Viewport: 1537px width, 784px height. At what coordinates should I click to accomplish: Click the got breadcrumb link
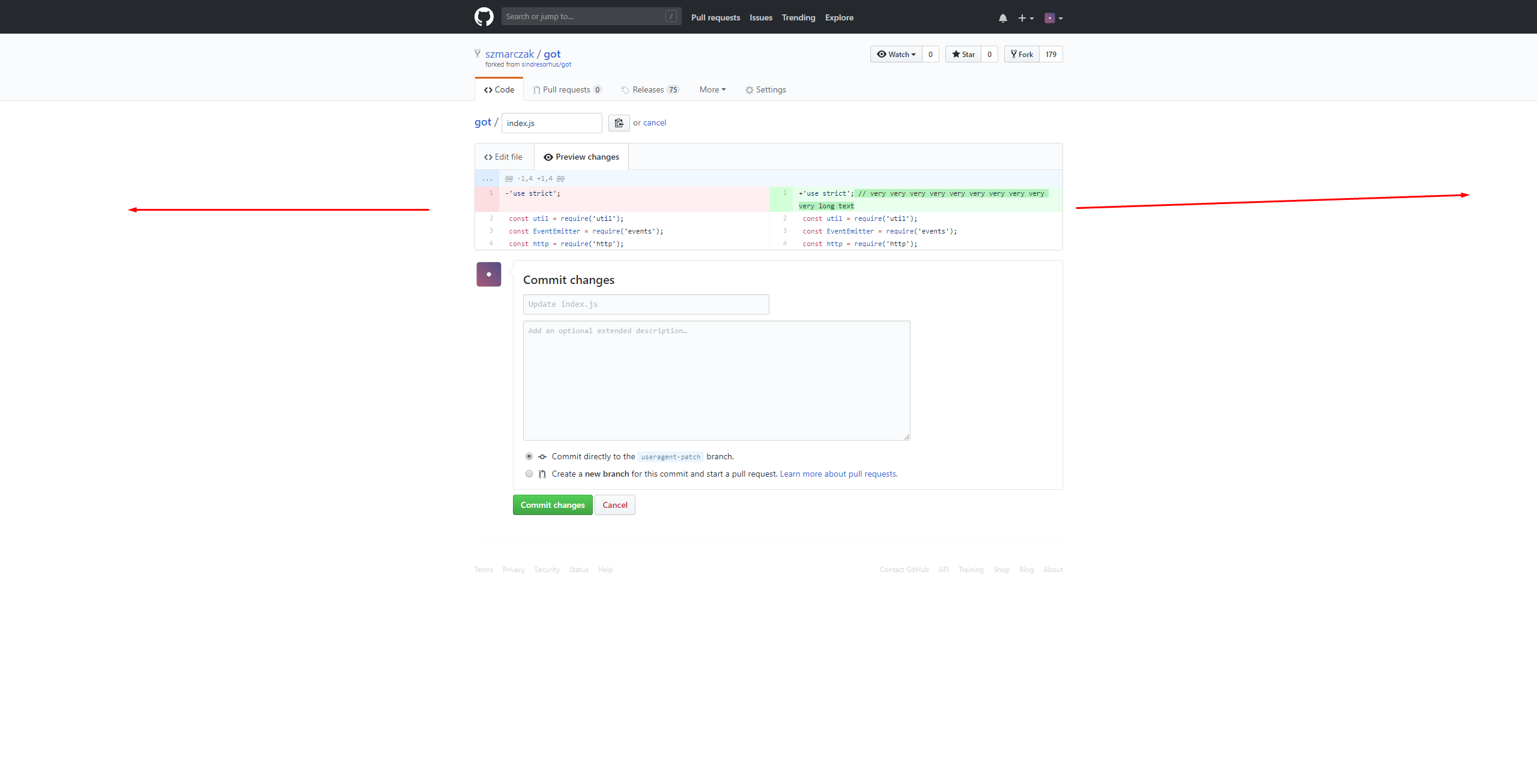[x=483, y=122]
